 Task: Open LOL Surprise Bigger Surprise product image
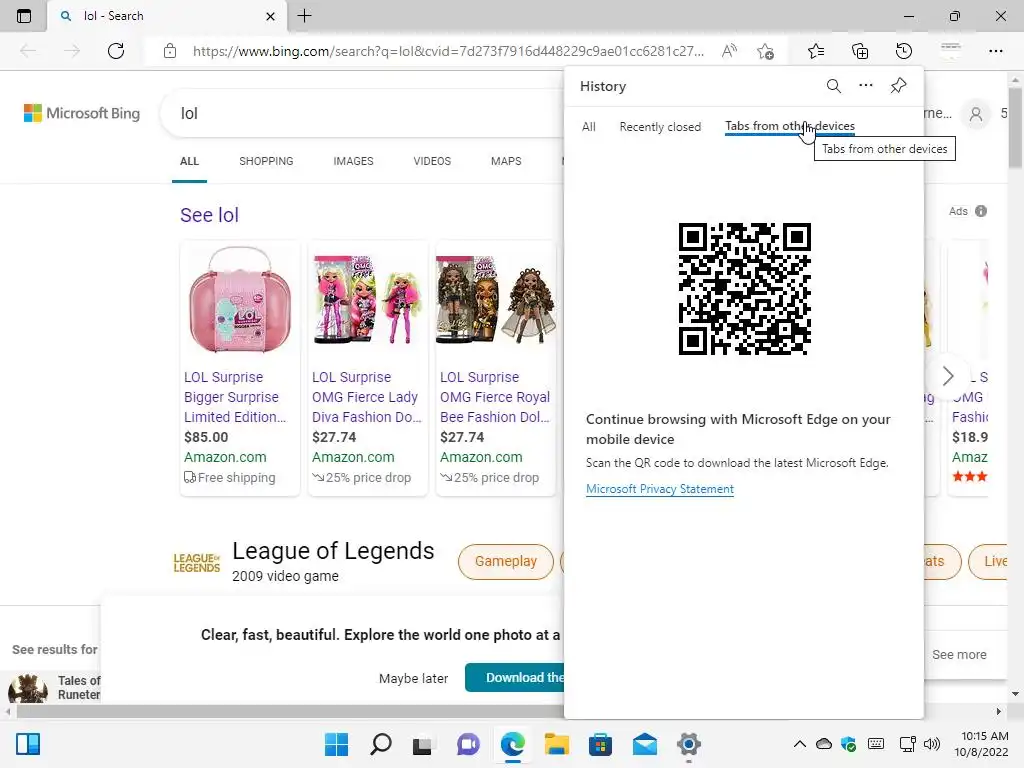(x=240, y=300)
